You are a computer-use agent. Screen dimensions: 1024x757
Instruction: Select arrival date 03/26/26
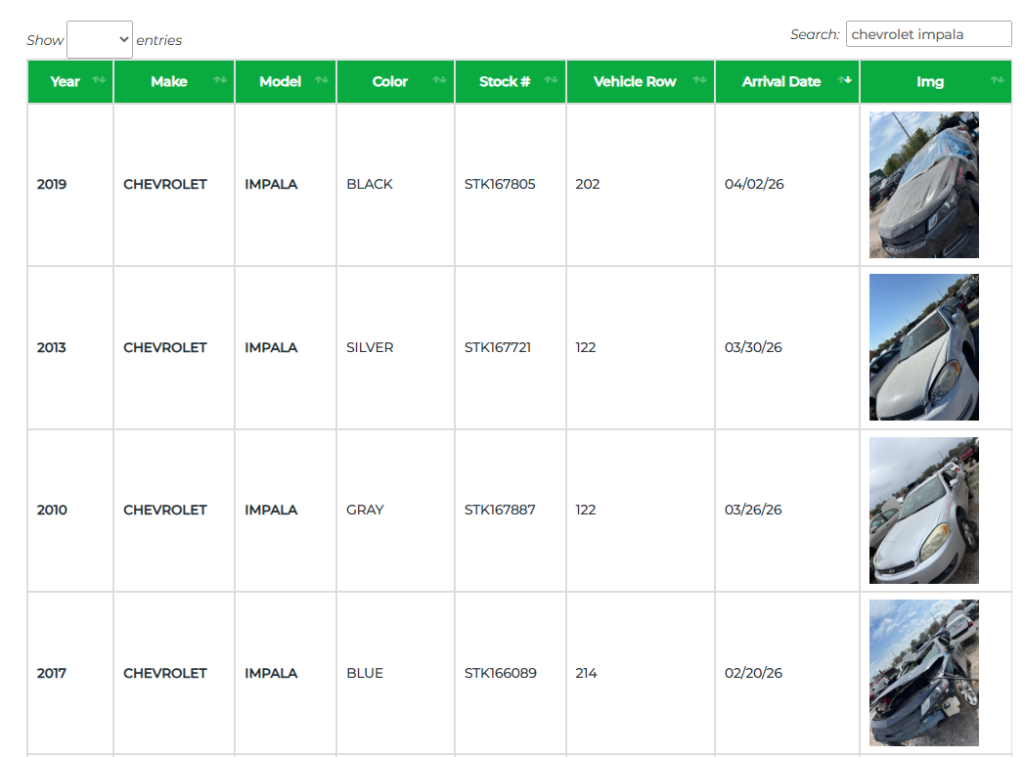(753, 510)
